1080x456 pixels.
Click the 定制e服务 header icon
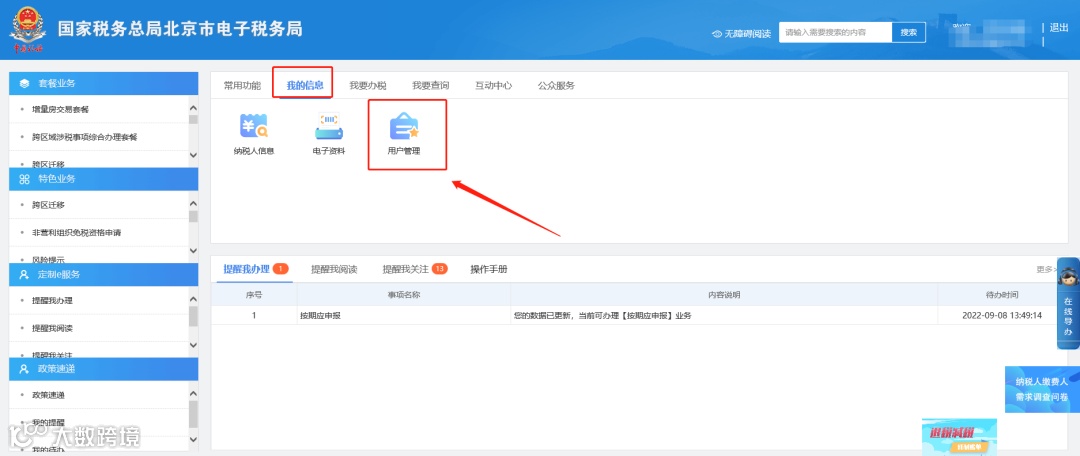click(25, 274)
